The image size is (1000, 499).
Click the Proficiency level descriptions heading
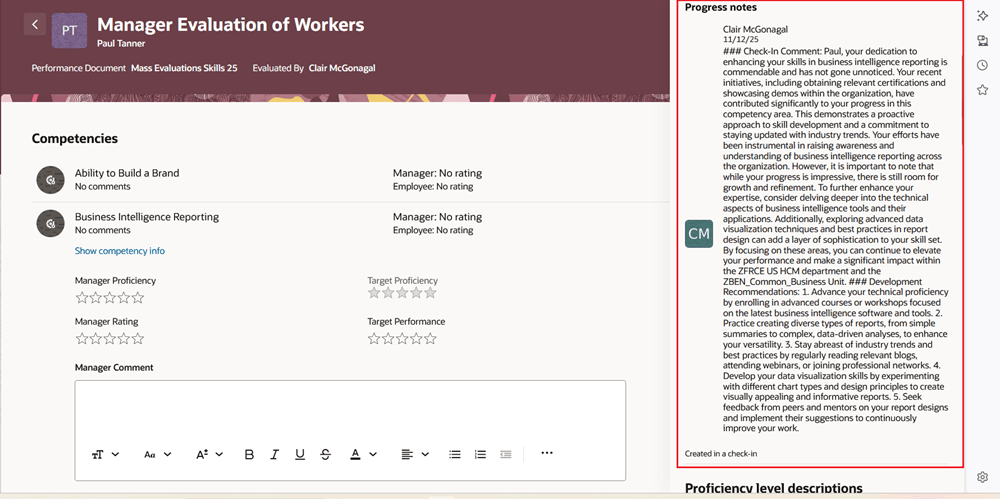click(774, 489)
